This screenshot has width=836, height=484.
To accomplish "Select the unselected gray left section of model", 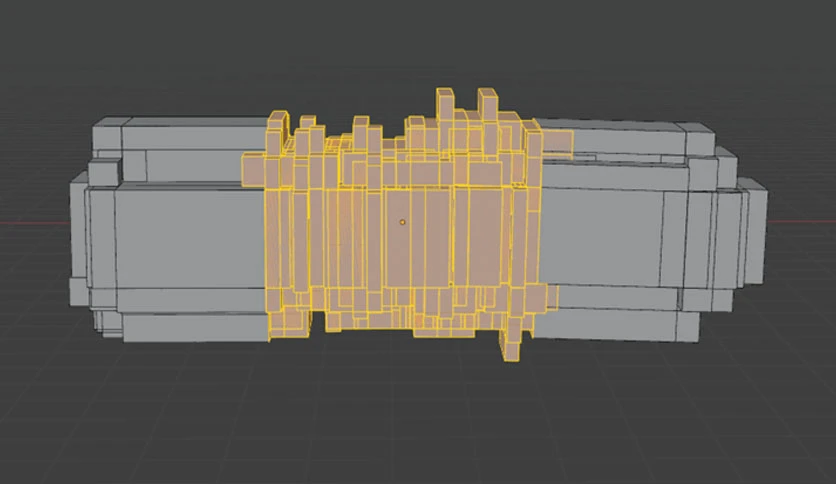I will 168,229.
